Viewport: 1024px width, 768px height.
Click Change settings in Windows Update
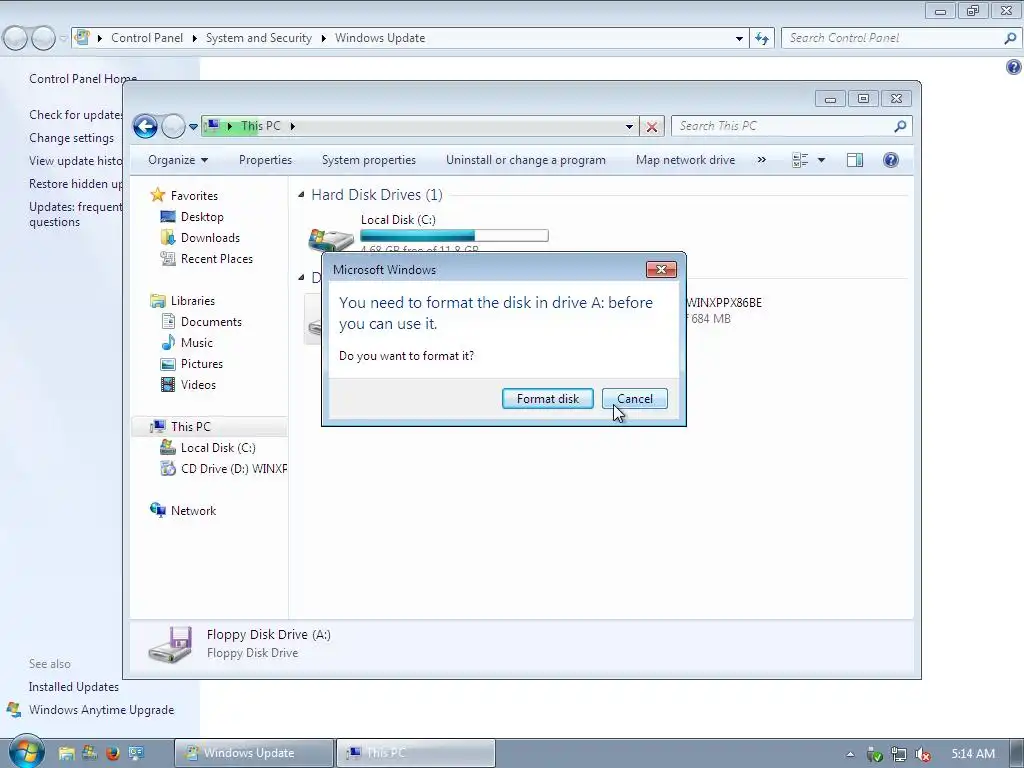71,138
